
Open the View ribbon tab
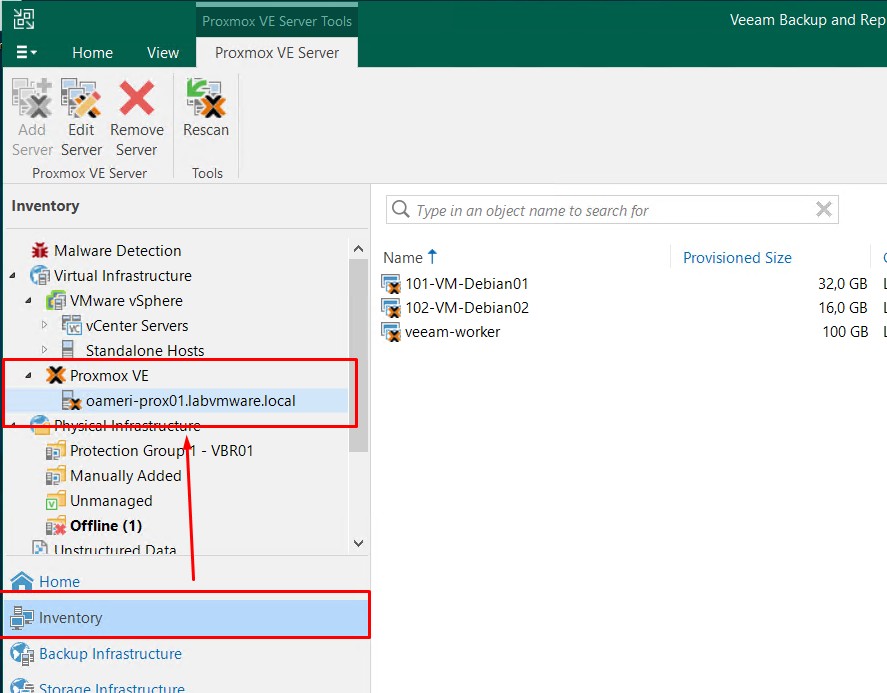tap(163, 53)
